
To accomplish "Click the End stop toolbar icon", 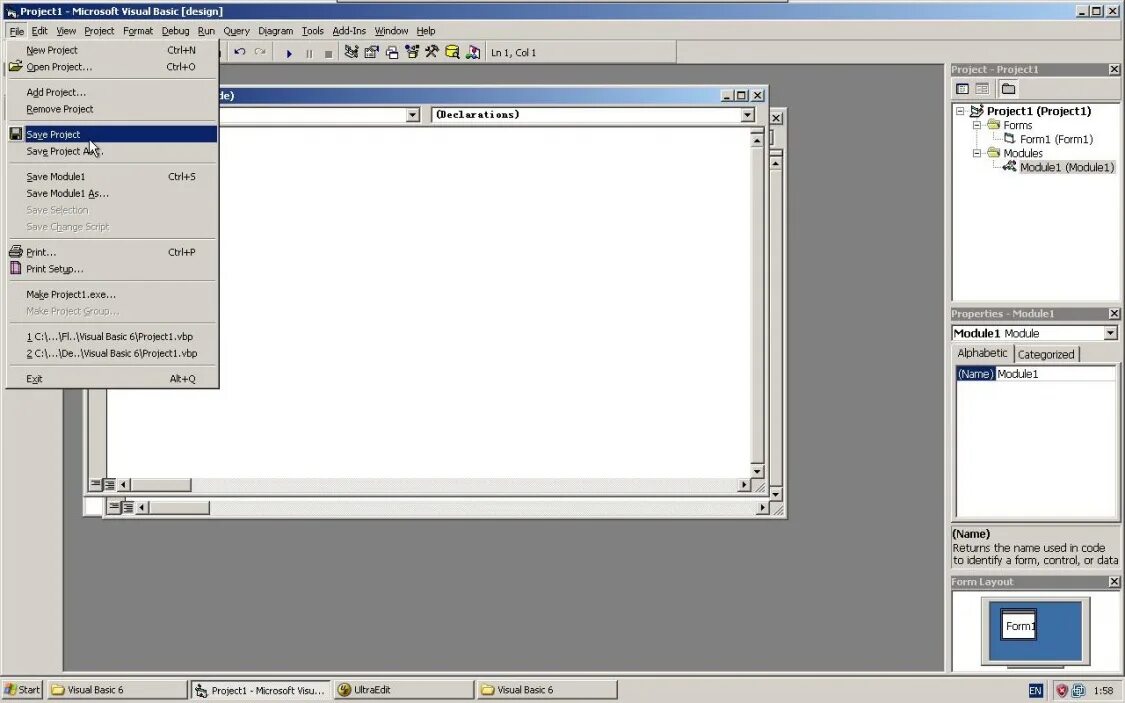I will tap(329, 53).
